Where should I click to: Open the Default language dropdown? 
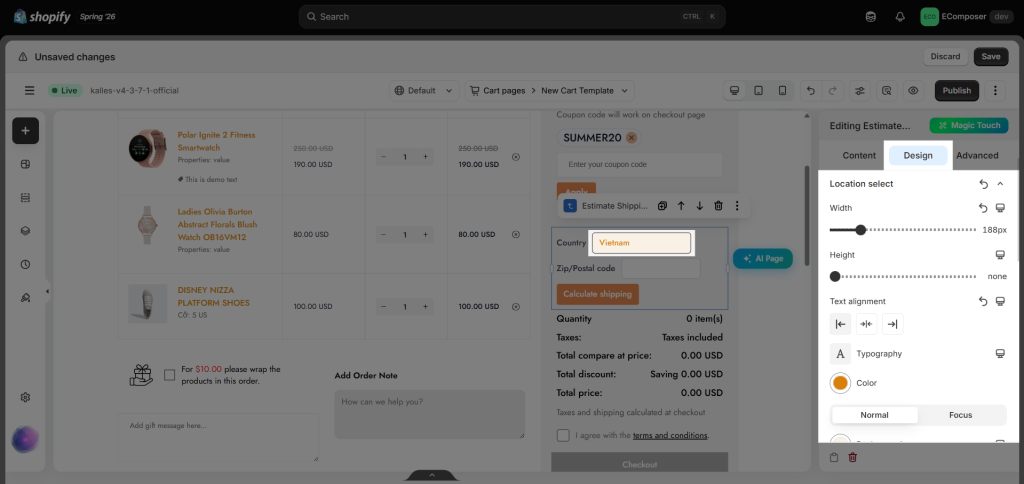(424, 91)
